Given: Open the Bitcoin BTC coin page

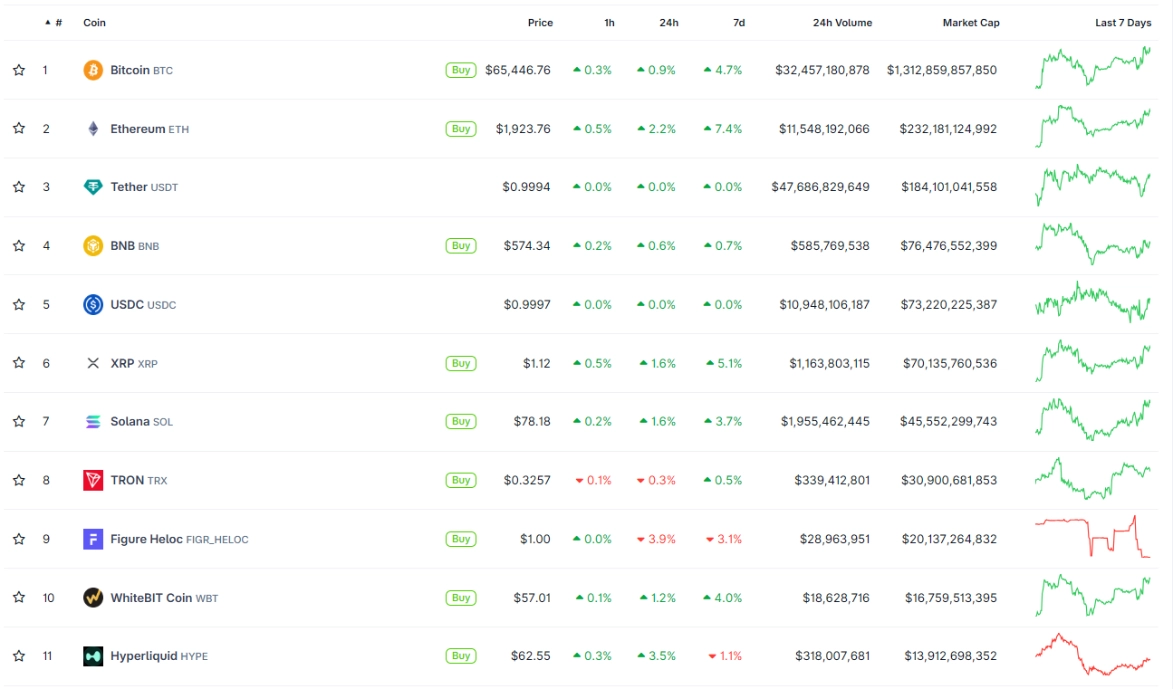Looking at the screenshot, I should (x=141, y=70).
